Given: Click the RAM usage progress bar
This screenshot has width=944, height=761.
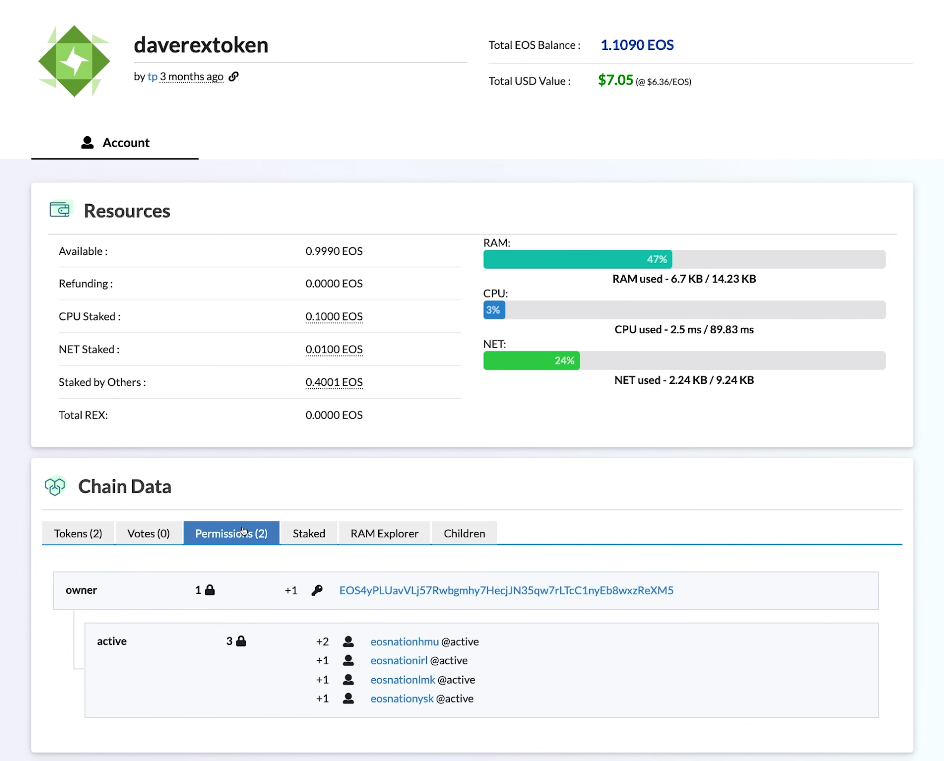Looking at the screenshot, I should [x=684, y=259].
